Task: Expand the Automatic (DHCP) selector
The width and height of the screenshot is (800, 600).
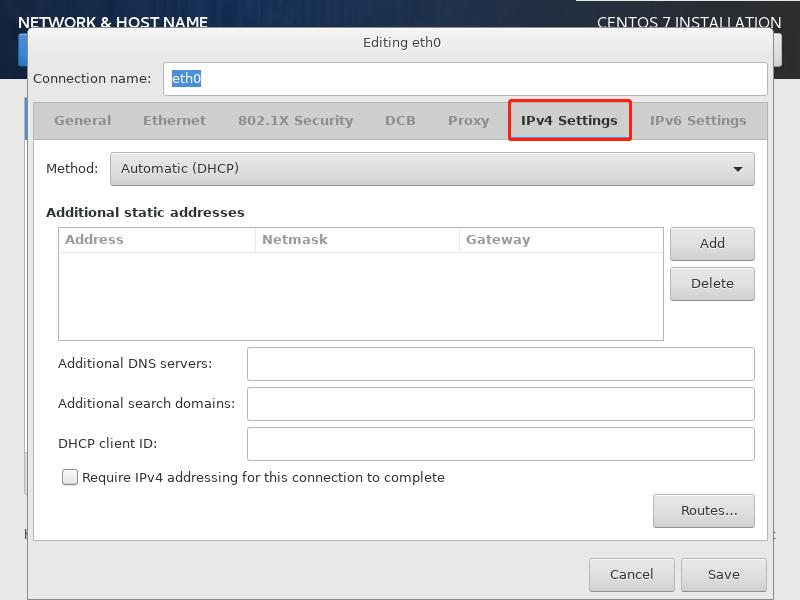Action: coord(434,168)
